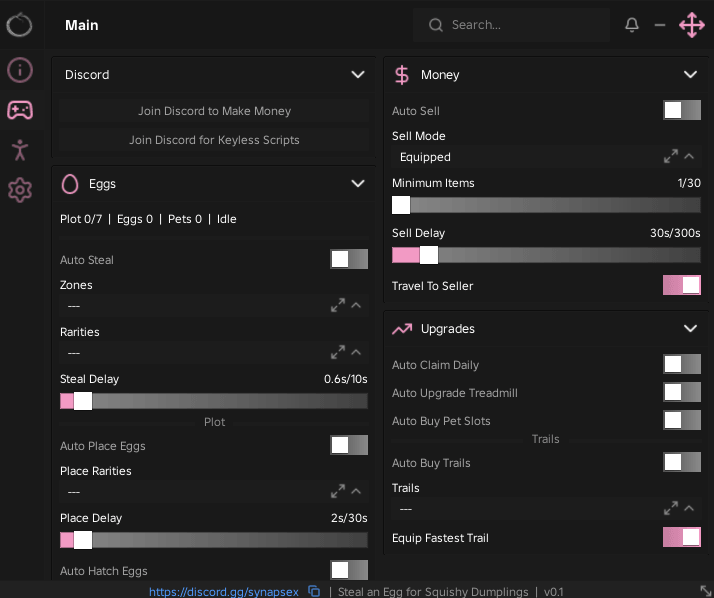Image resolution: width=714 pixels, height=598 pixels.
Task: Expand the Rarities list fullscreen icon
Action: [337, 353]
